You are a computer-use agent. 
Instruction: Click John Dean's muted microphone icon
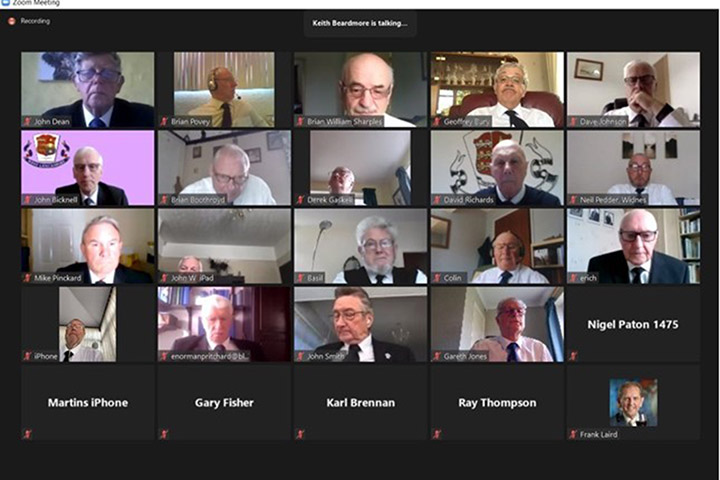[x=27, y=122]
